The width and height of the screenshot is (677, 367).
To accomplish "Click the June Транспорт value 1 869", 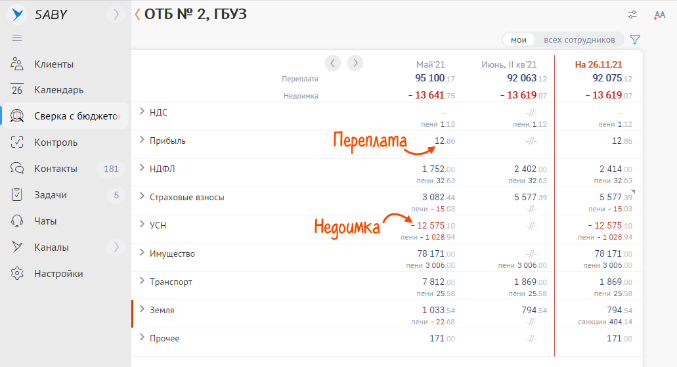I will click(x=530, y=282).
